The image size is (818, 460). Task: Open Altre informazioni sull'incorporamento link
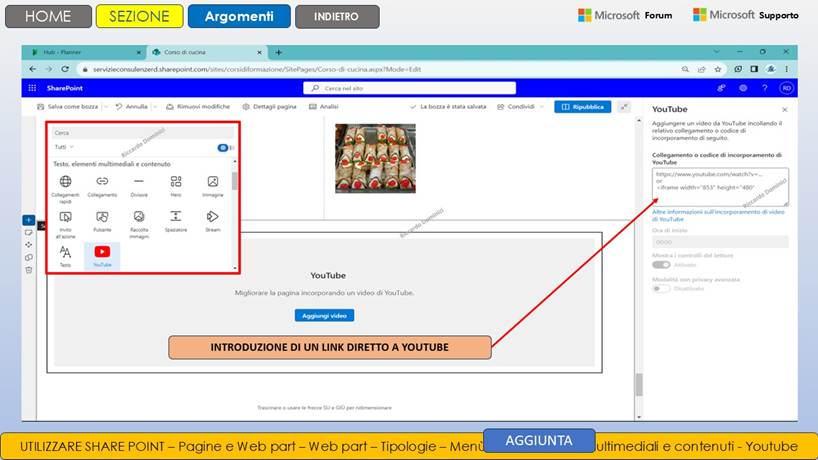[x=718, y=215]
